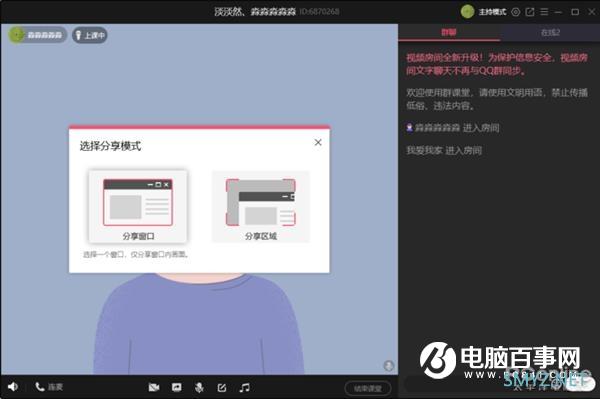Click the 主持模式 host mode label
Image resolution: width=600 pixels, height=399 pixels.
(x=492, y=12)
